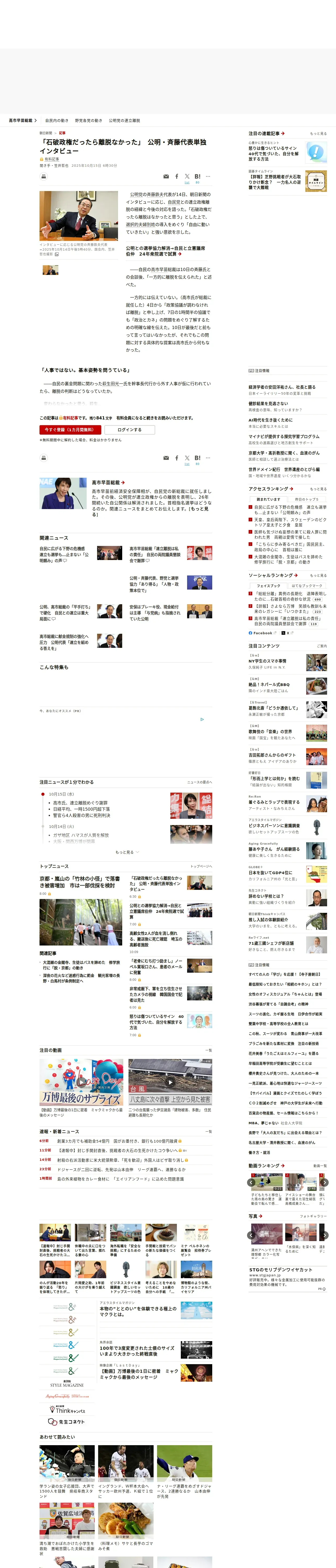Click もっと見る next to ソーシャルランキング
This screenshot has width=336, height=1568.
click(318, 575)
